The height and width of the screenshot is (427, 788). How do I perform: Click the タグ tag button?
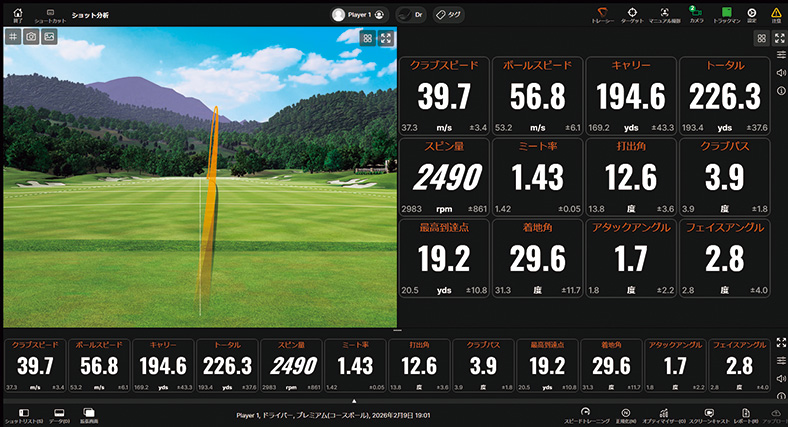450,15
